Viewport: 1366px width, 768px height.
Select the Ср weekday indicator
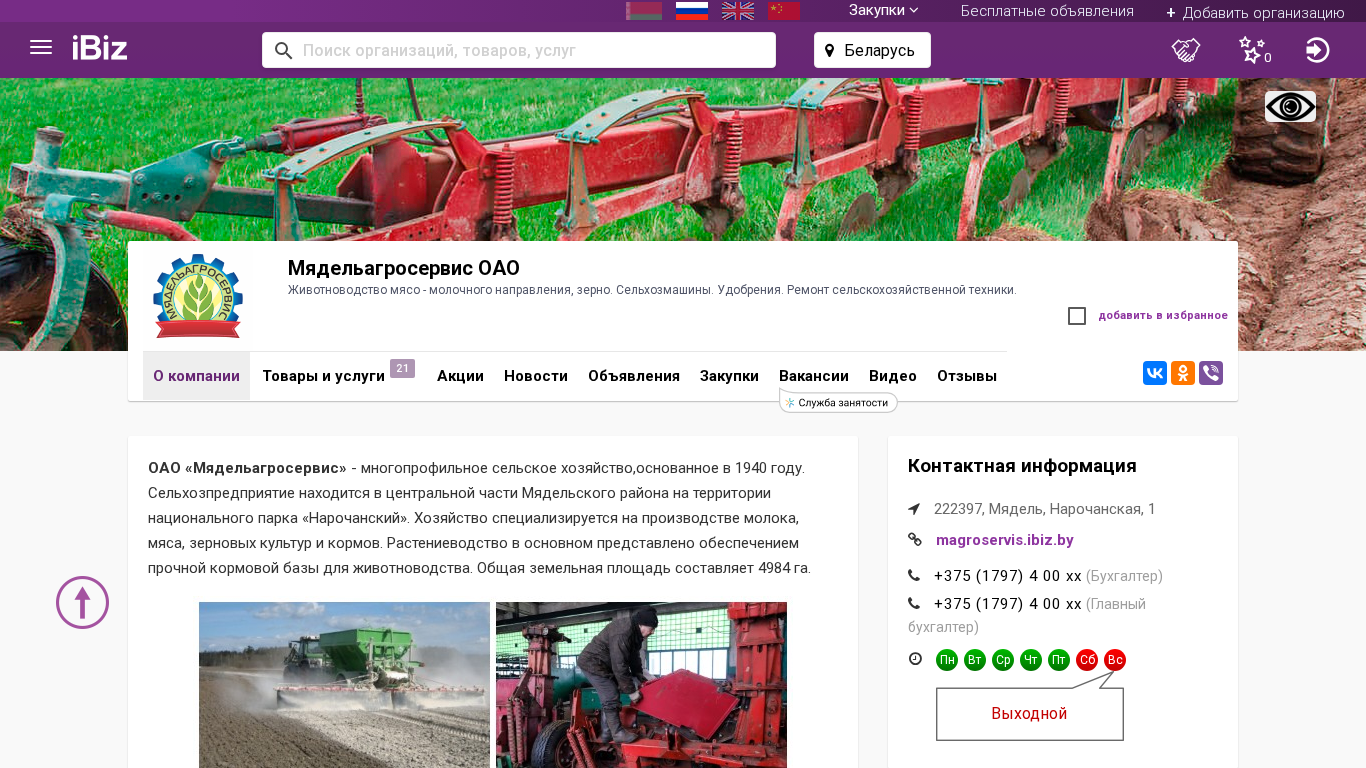[x=1003, y=660]
